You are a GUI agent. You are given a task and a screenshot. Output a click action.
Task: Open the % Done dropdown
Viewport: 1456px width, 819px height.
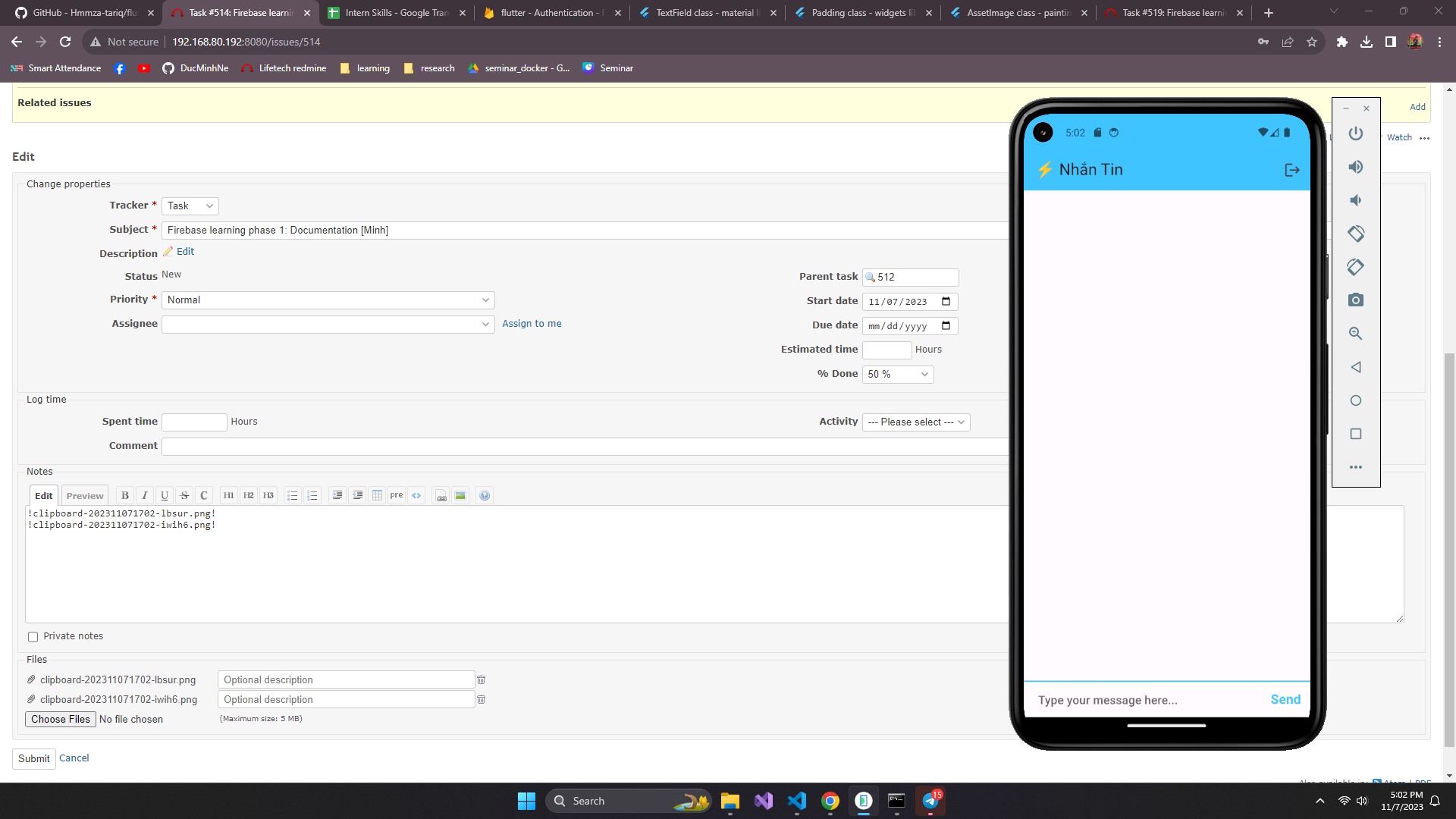click(x=897, y=374)
